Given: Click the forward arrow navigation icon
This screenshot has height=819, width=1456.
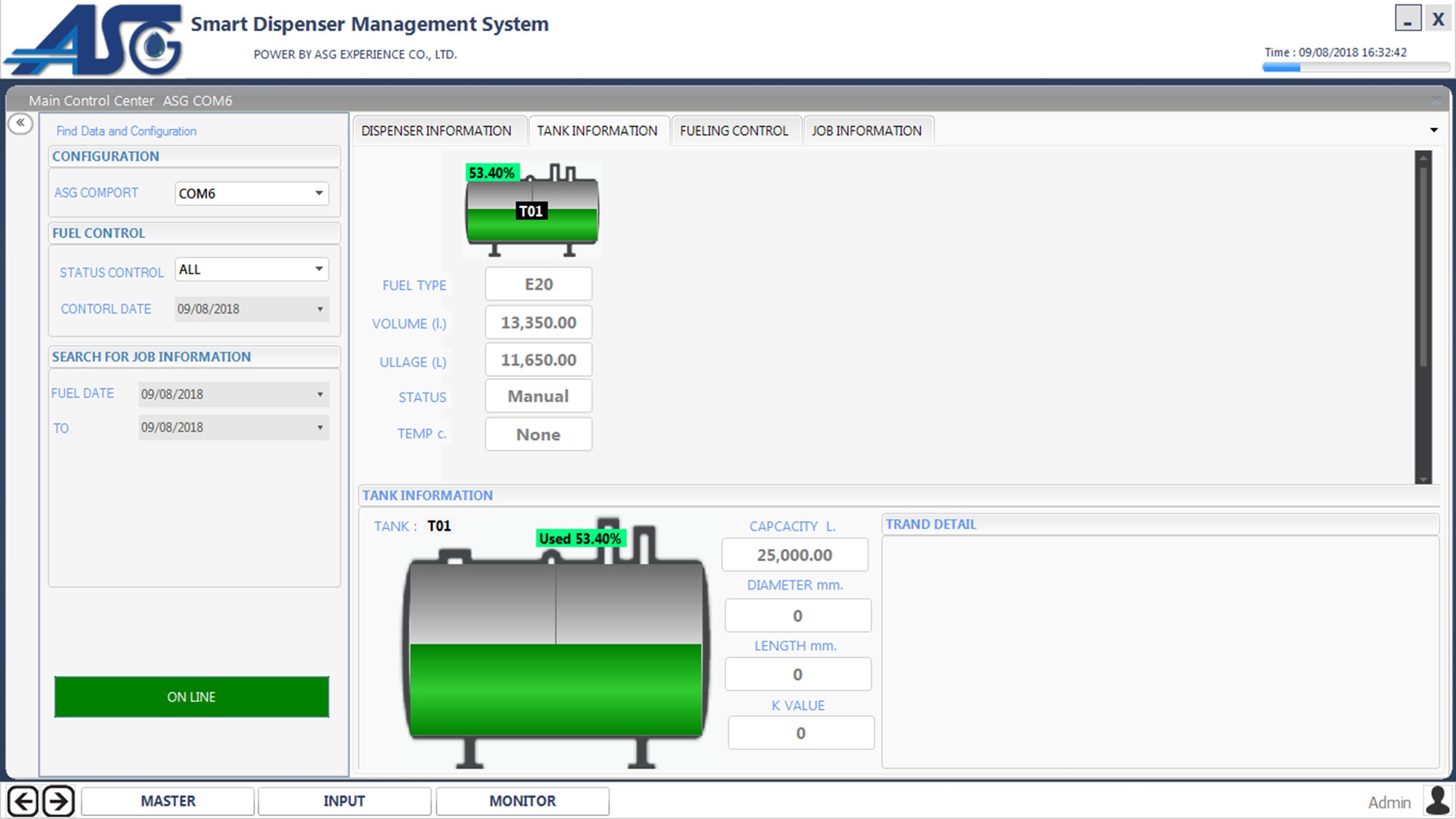Looking at the screenshot, I should point(58,802).
